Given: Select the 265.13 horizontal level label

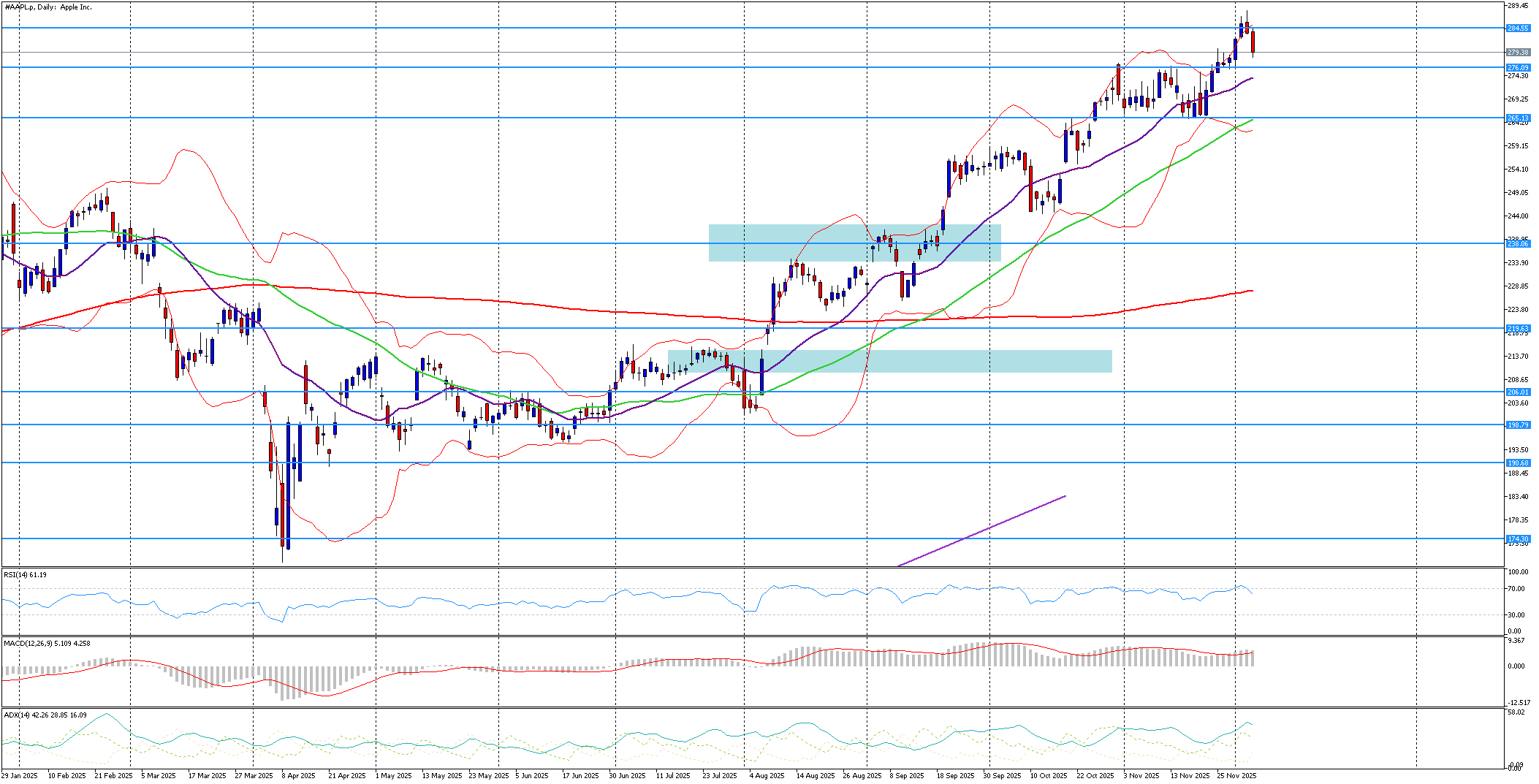Looking at the screenshot, I should tap(1518, 118).
